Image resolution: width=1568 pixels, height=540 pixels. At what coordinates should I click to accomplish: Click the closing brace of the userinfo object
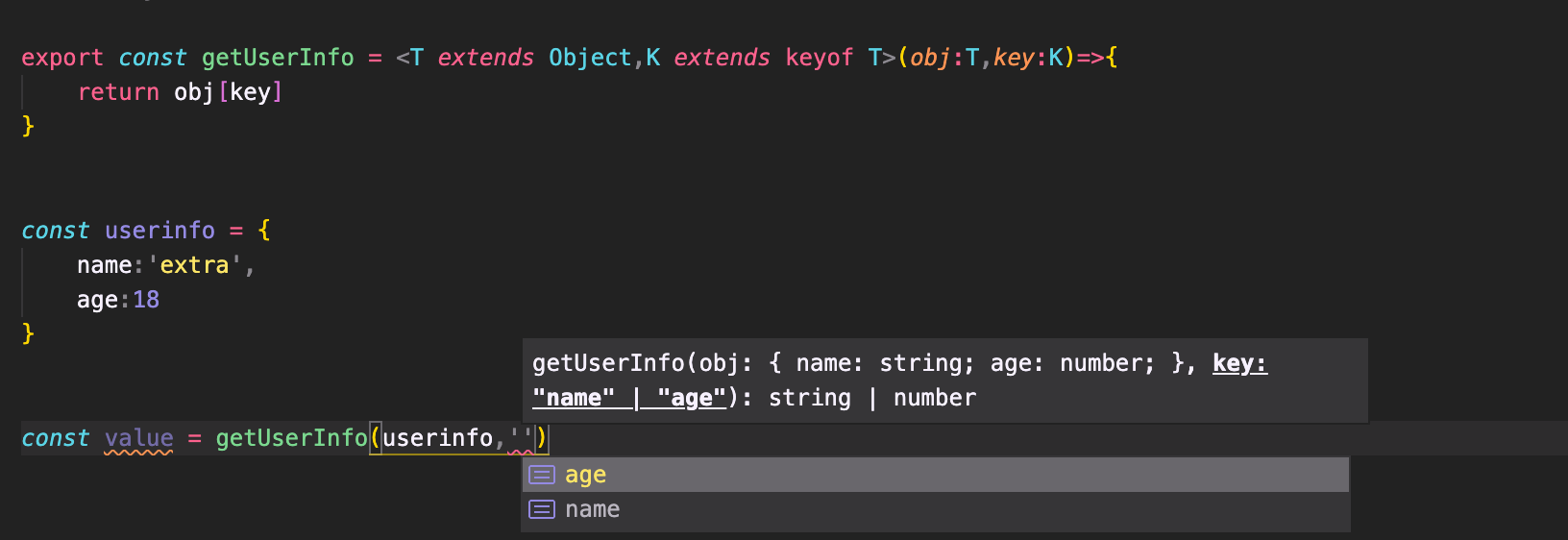pyautogui.click(x=28, y=333)
